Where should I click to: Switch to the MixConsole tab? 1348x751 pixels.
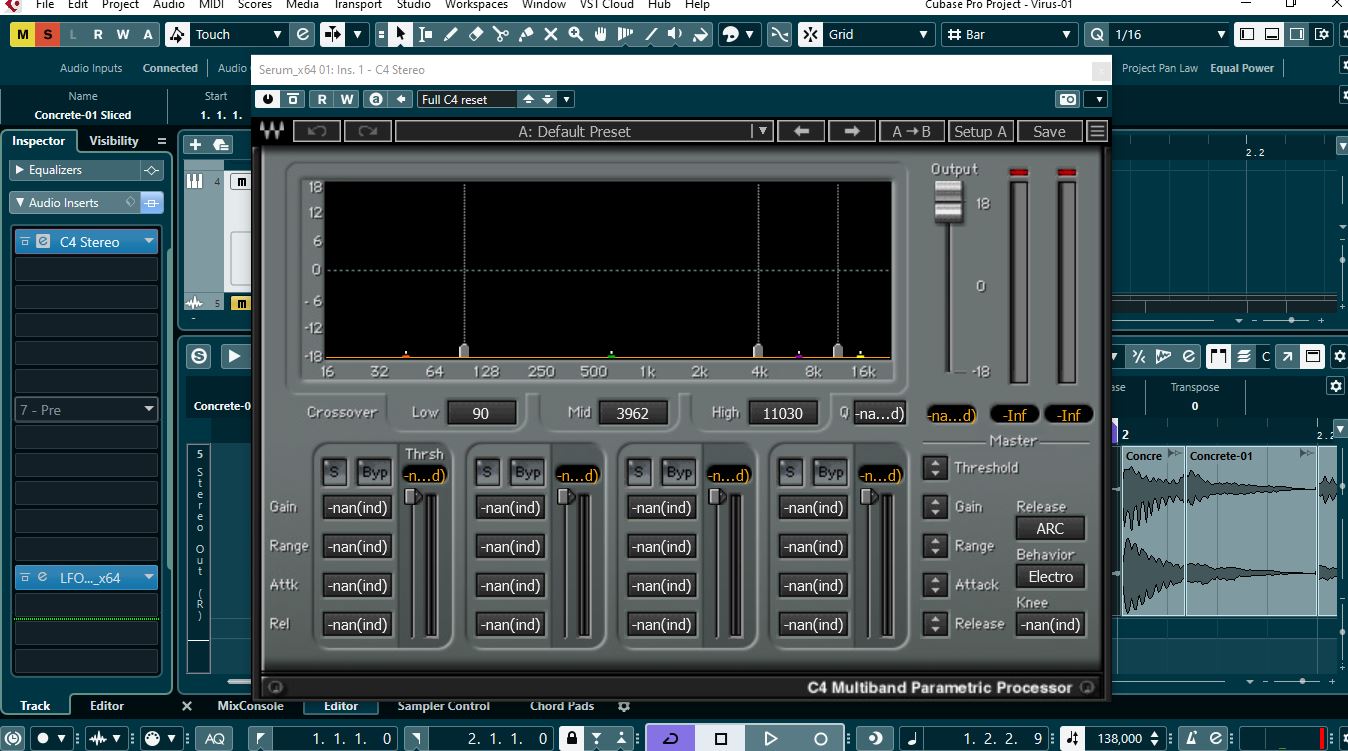(250, 706)
